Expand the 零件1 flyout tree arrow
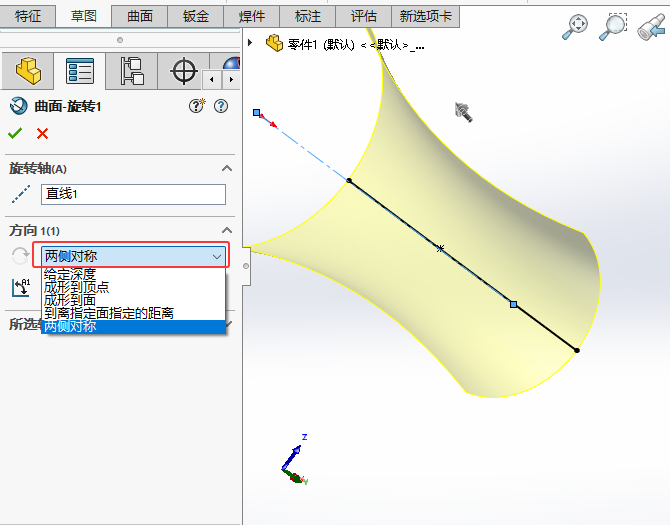Screen dimensions: 670x525 (250, 43)
